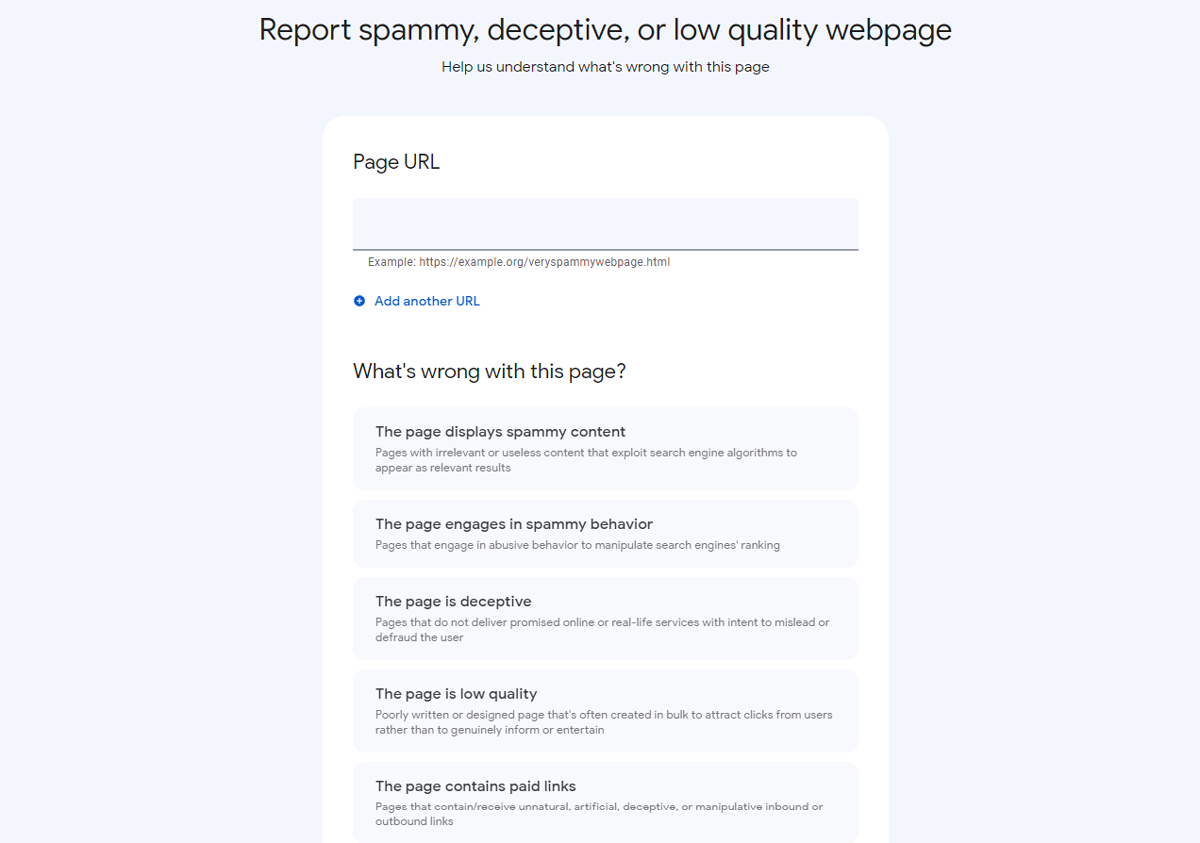This screenshot has height=843, width=1200.
Task: Click the example.org sample URL hint text
Action: [x=544, y=262]
